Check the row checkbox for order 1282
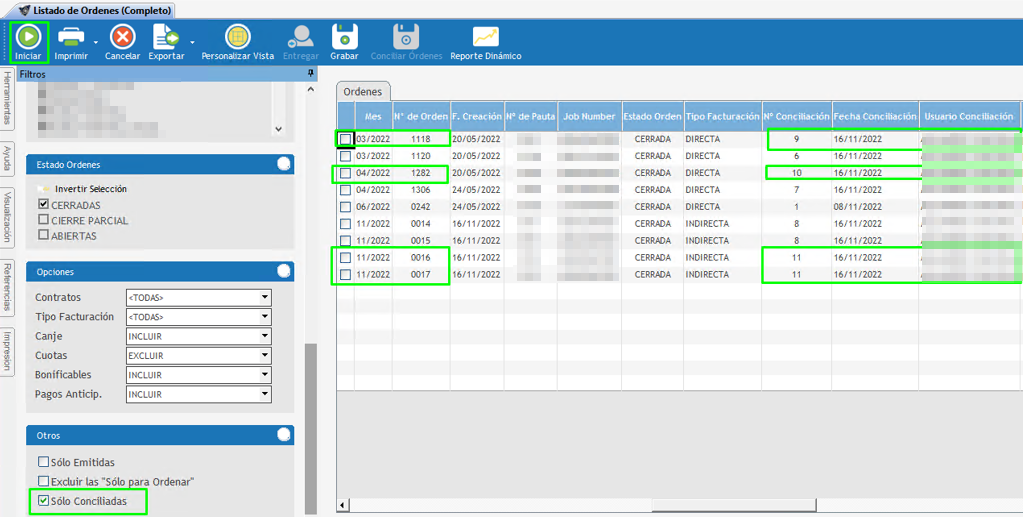Viewport: 1023px width, 517px height. coord(345,173)
